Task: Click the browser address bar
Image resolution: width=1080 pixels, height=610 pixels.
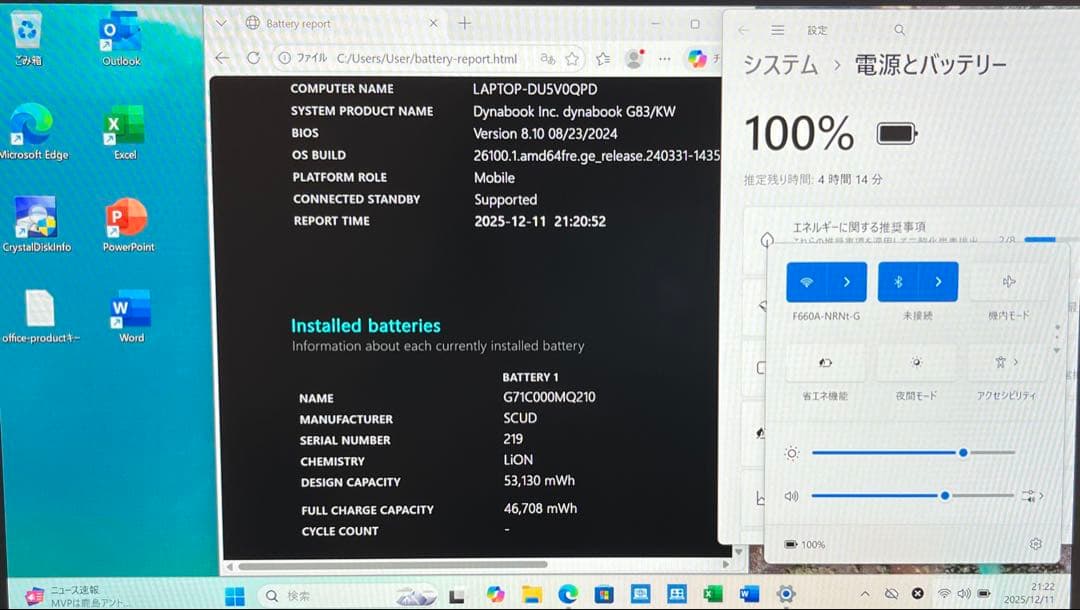Action: tap(420, 58)
